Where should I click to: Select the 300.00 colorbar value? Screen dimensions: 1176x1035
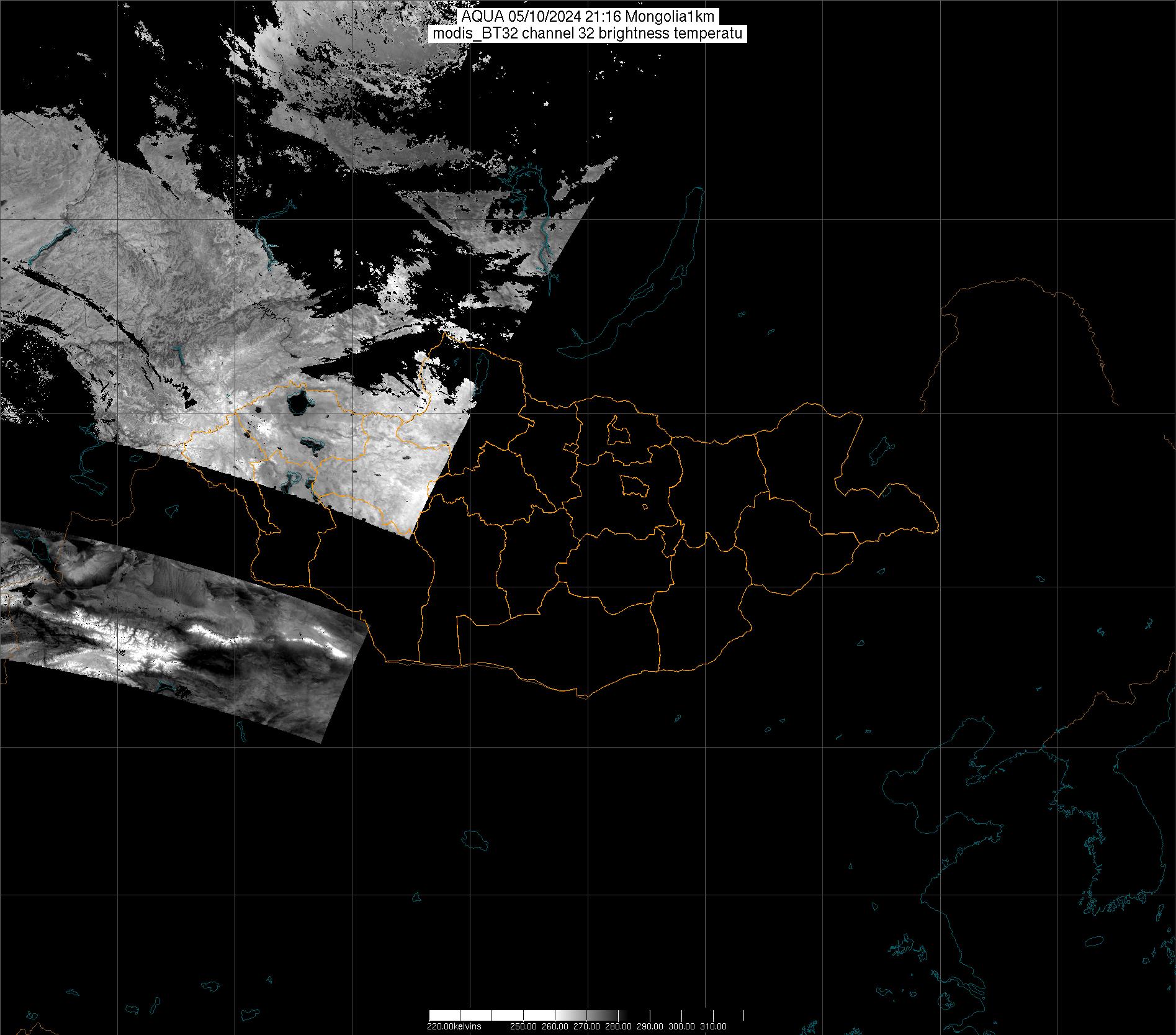681,1026
